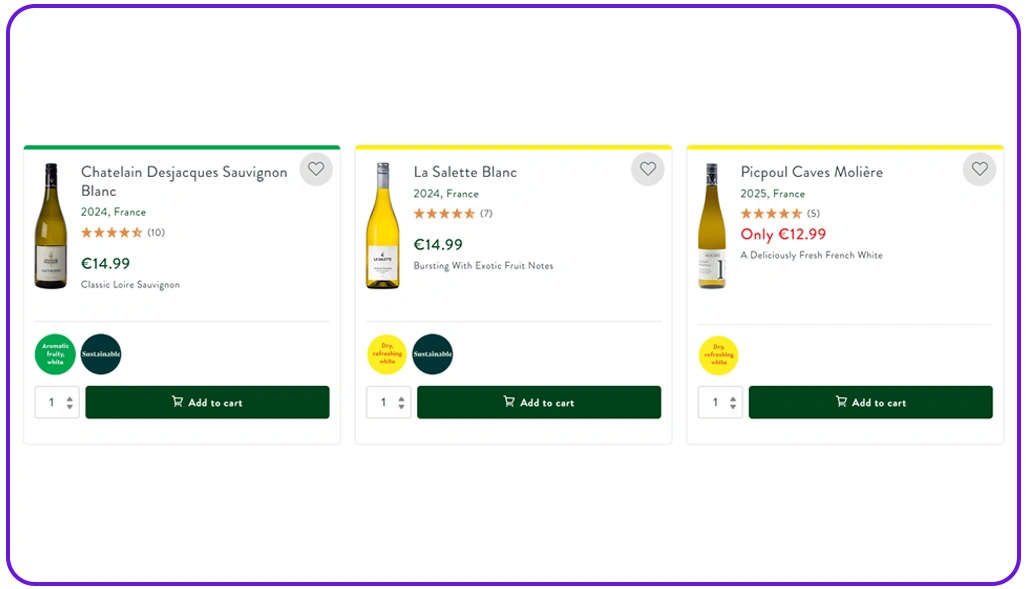Select the Sustainable badge on the La Salette card

[432, 354]
